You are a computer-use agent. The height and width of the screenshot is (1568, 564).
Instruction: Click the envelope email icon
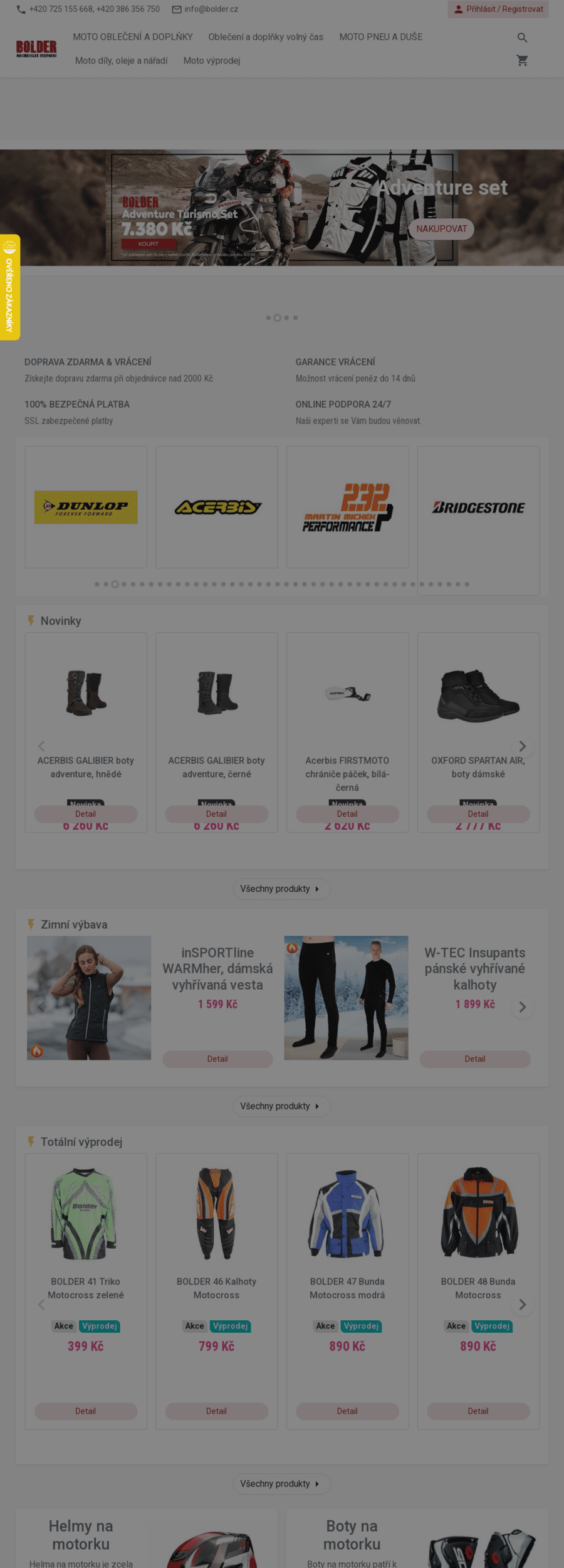177,9
